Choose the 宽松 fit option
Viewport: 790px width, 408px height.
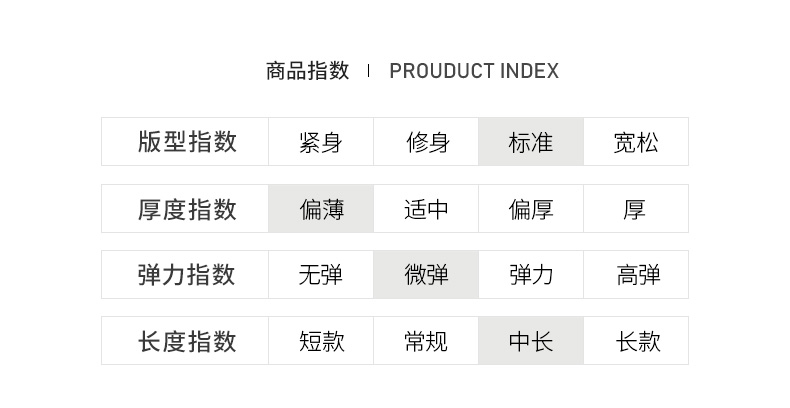tap(636, 142)
